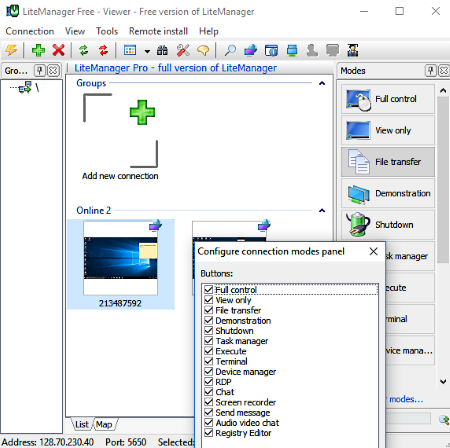The height and width of the screenshot is (448, 450).
Task: Open the Help menu
Action: (209, 31)
